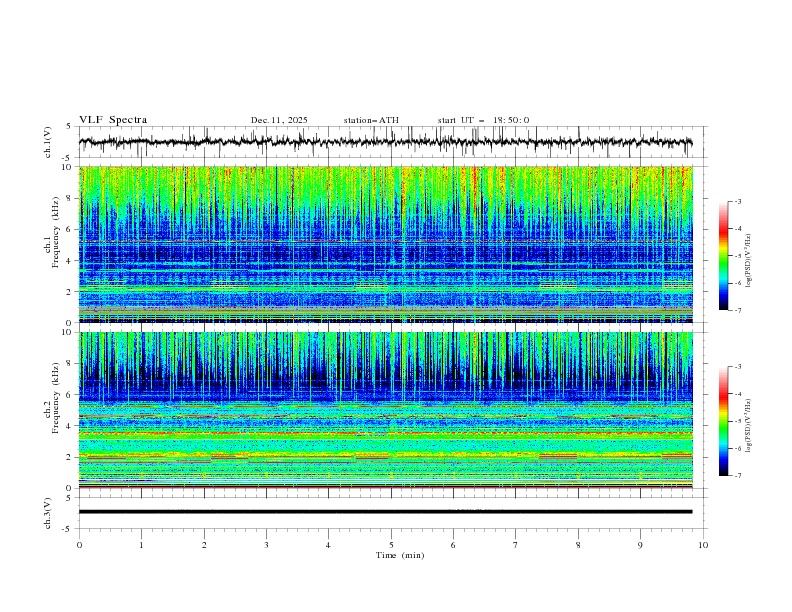Screen dimensions: 792x612
Task: Click the '-3' label on upper colorbar
Action: (x=737, y=201)
